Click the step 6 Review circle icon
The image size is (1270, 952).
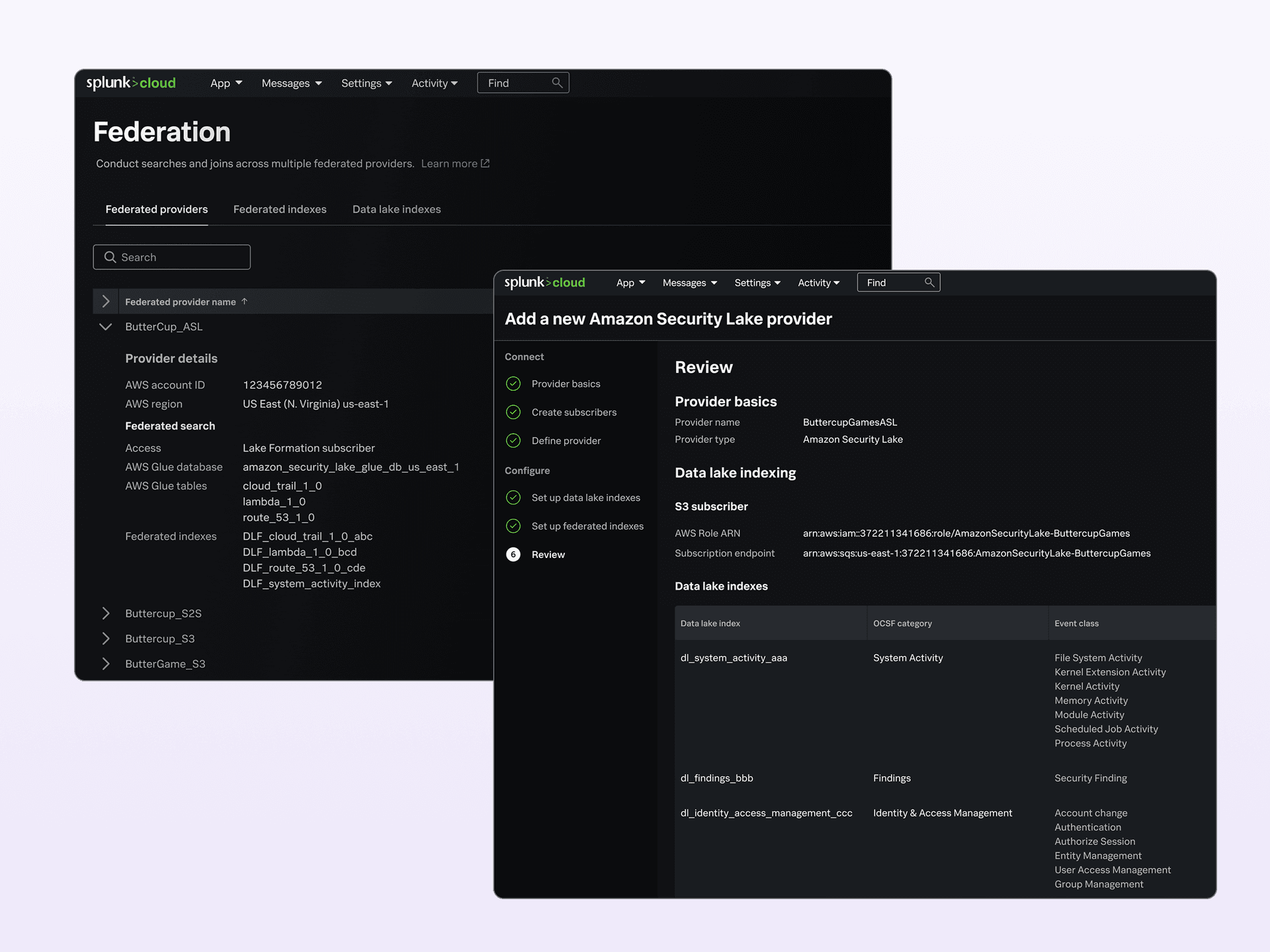[513, 554]
